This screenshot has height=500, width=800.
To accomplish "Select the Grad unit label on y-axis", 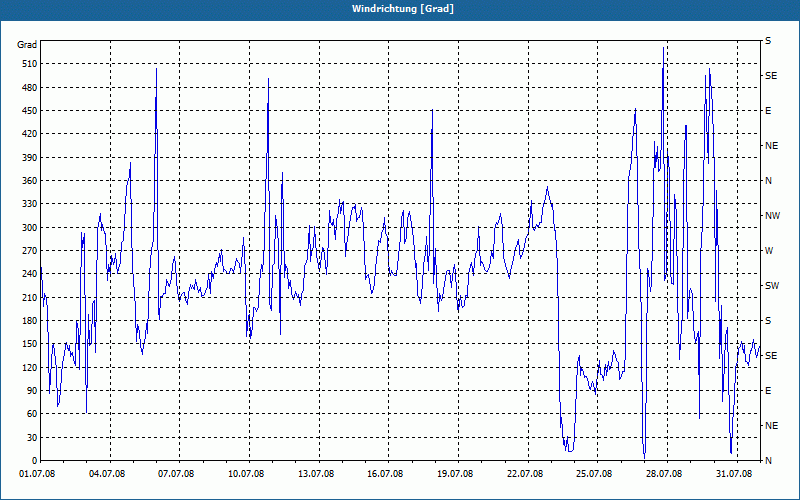I will (x=27, y=45).
